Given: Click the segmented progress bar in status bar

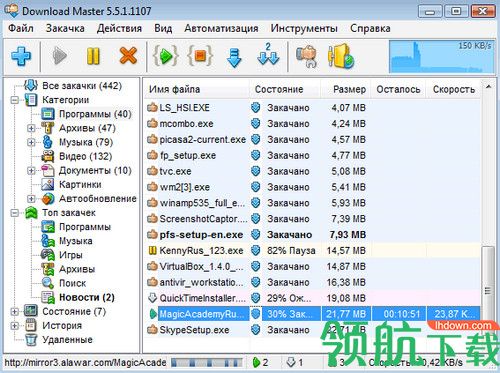Looking at the screenshot, I should click(x=207, y=362).
